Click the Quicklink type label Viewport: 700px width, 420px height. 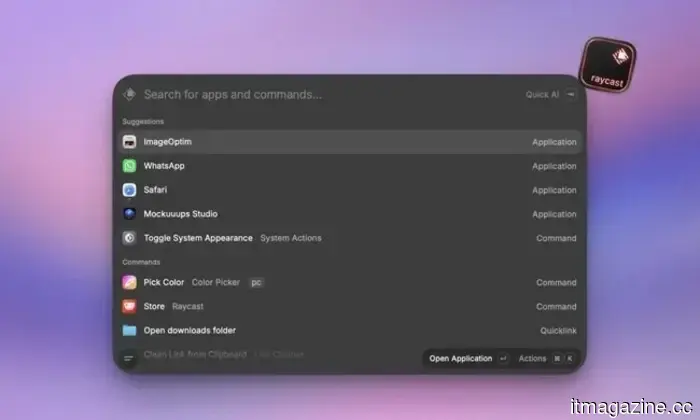558,331
